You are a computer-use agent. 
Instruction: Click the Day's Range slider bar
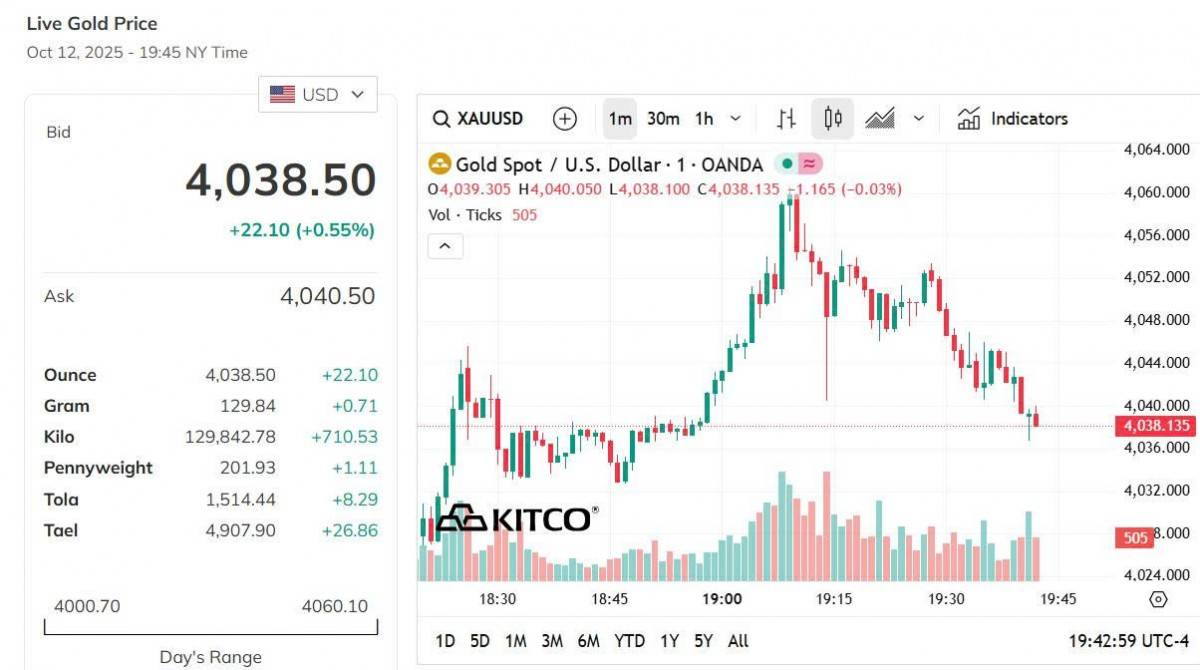tap(210, 630)
